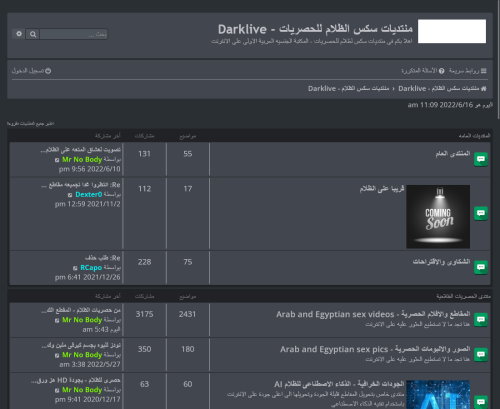
Task: Click the white site logo banner
Action: pos(452,31)
